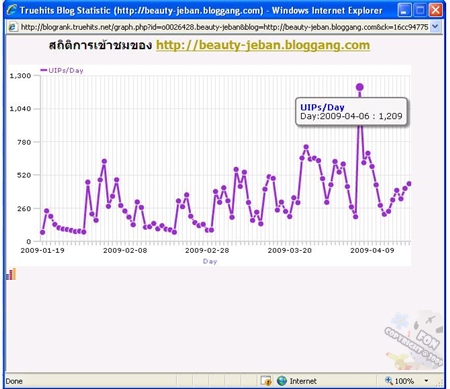Click the 1,040 y-axis value
Screen dimensions: 450x389
coord(20,109)
